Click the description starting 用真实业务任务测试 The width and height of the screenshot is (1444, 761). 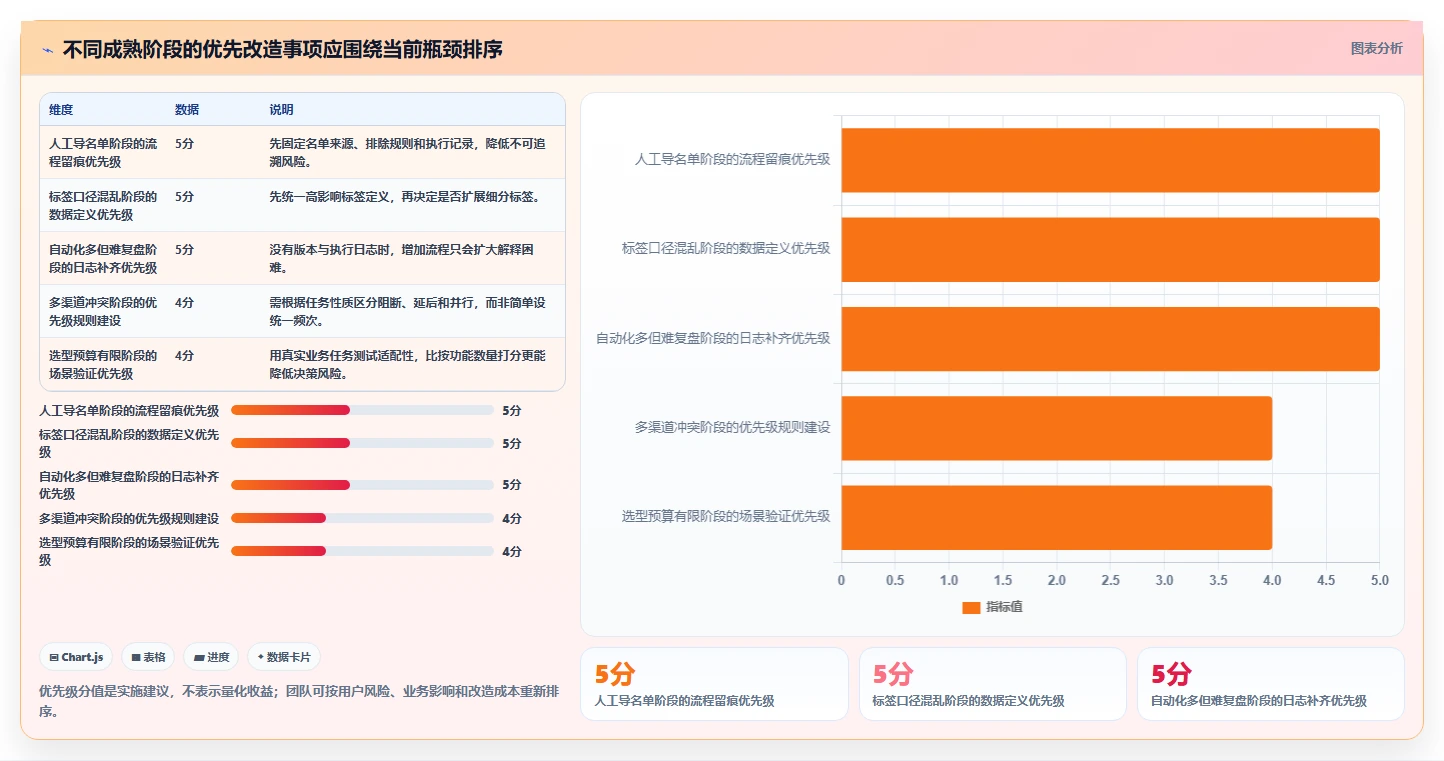coord(407,364)
